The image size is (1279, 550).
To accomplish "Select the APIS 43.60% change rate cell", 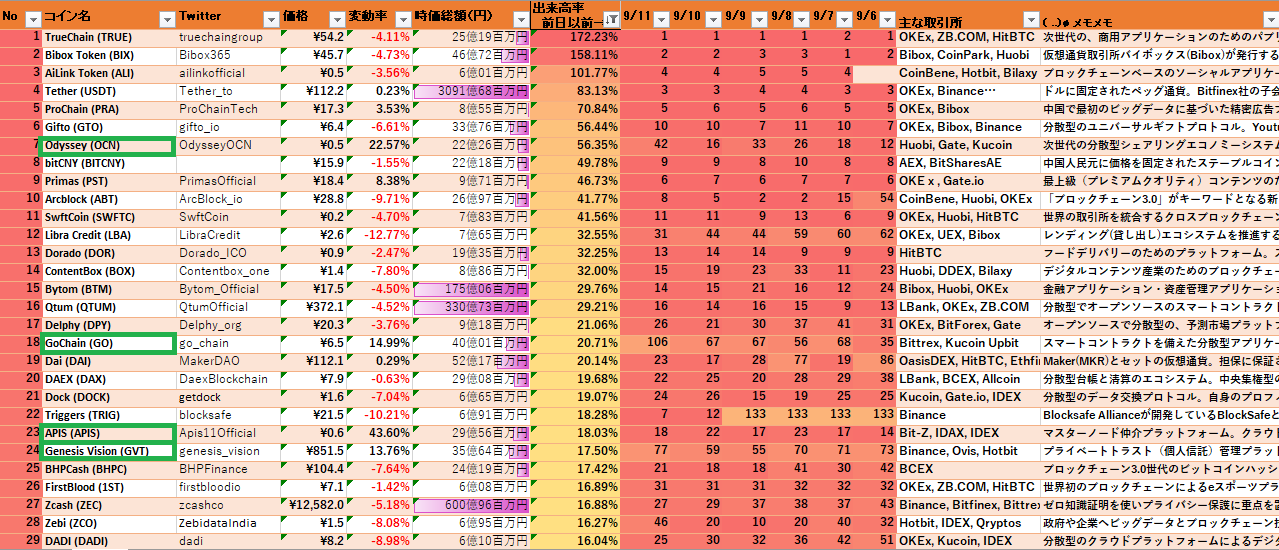I will pyautogui.click(x=379, y=433).
